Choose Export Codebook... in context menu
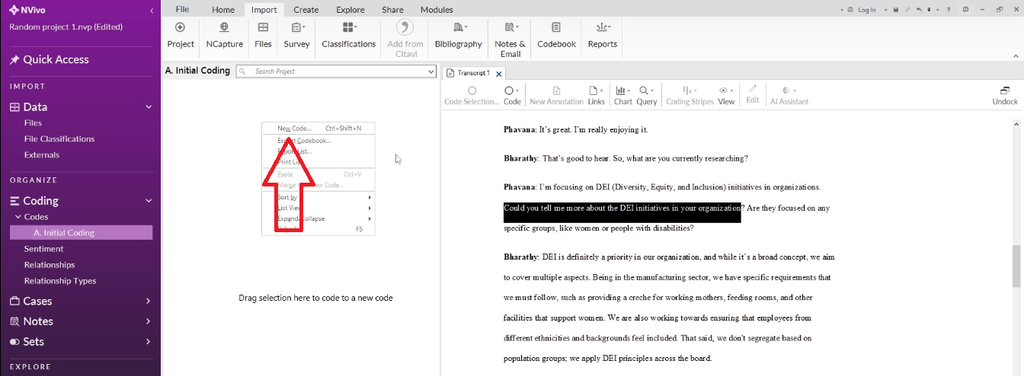Screen dimensions: 1024x376 pos(318,140)
